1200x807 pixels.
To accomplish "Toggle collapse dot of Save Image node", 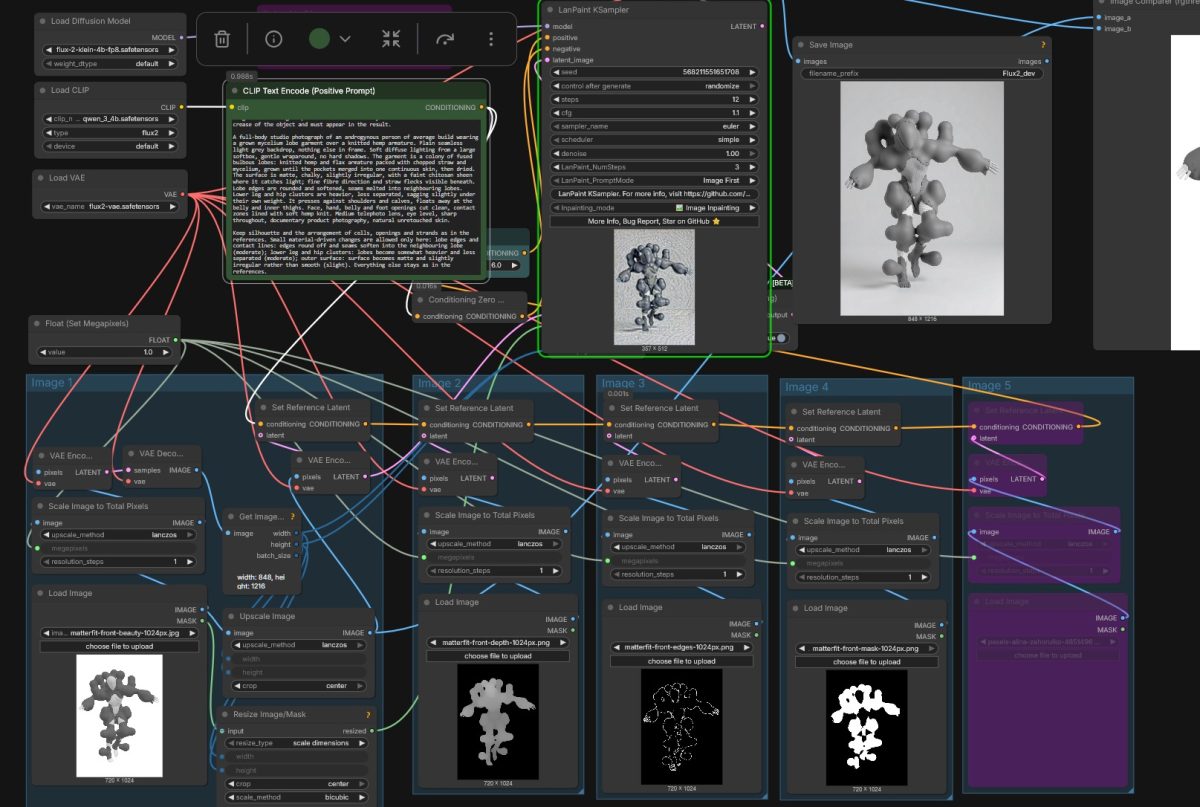I will [801, 45].
